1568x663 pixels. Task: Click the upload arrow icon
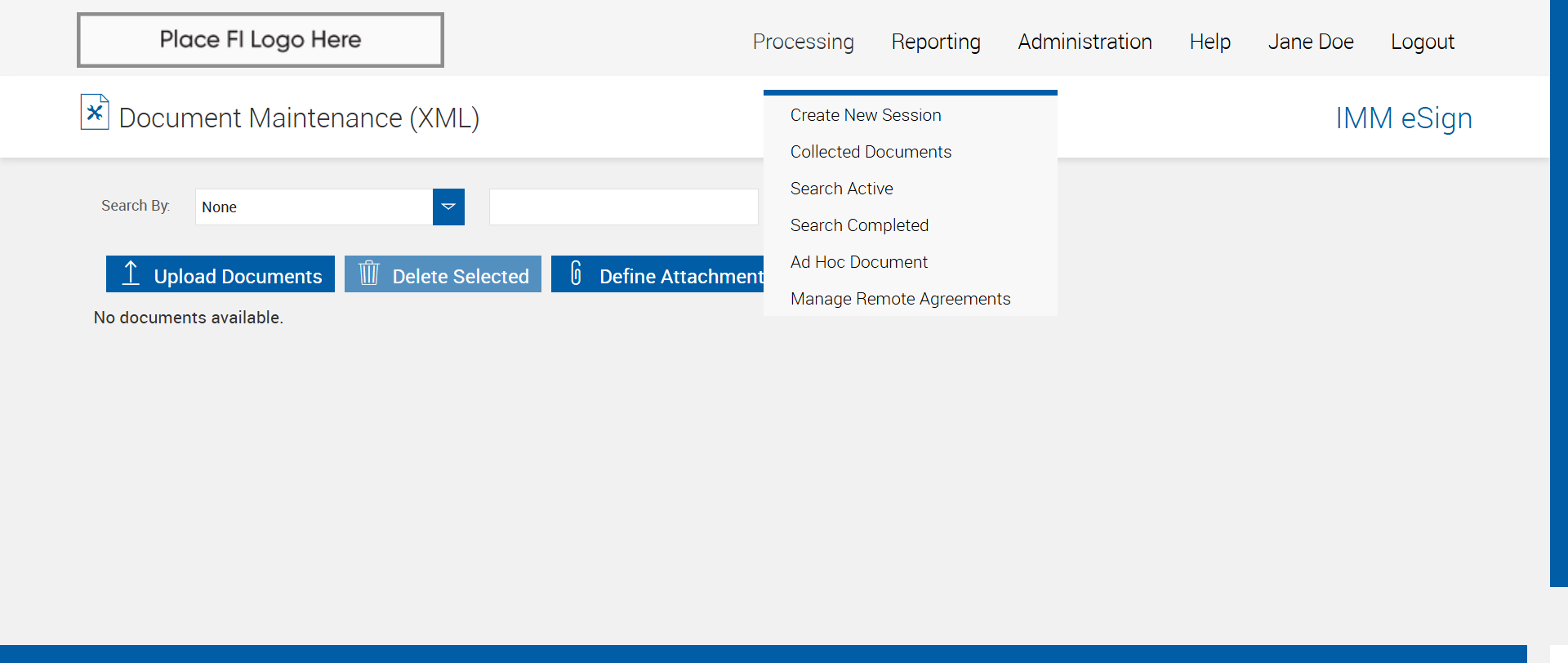pyautogui.click(x=131, y=274)
